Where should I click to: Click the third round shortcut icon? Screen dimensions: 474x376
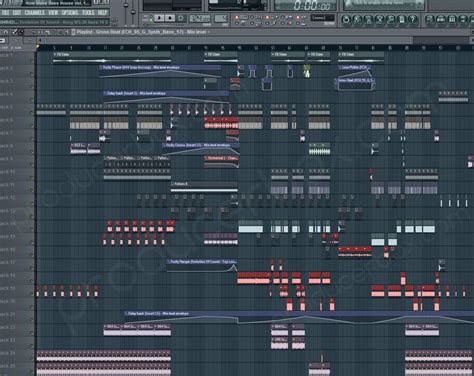point(368,19)
